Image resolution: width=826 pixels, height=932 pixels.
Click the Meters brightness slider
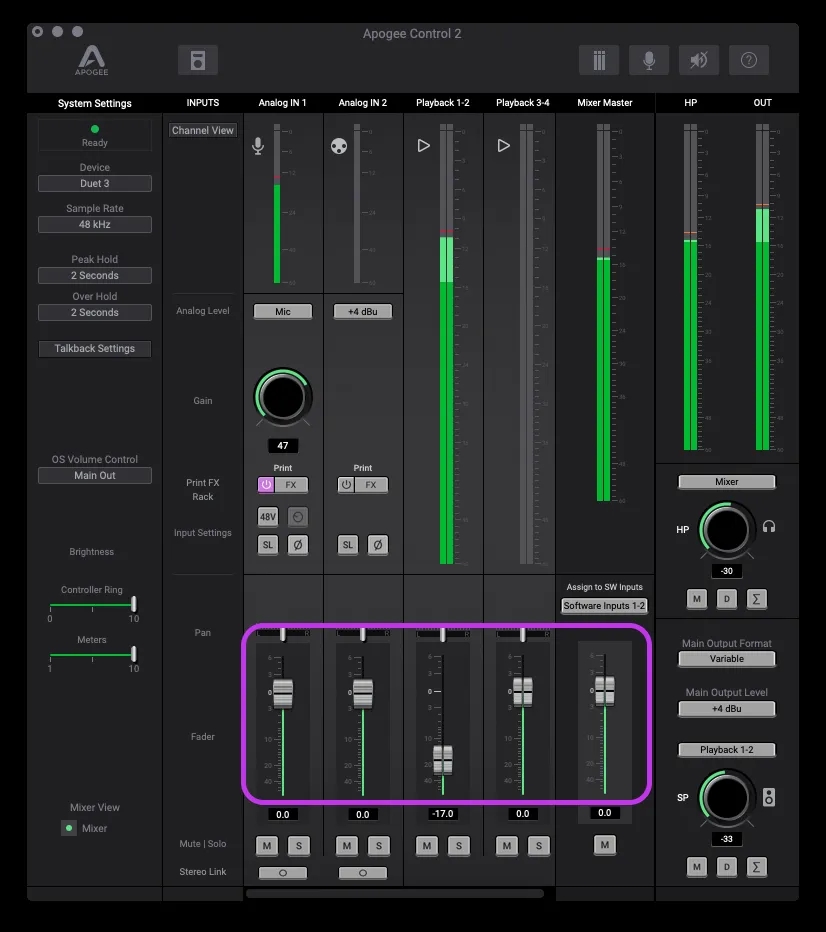coord(92,655)
